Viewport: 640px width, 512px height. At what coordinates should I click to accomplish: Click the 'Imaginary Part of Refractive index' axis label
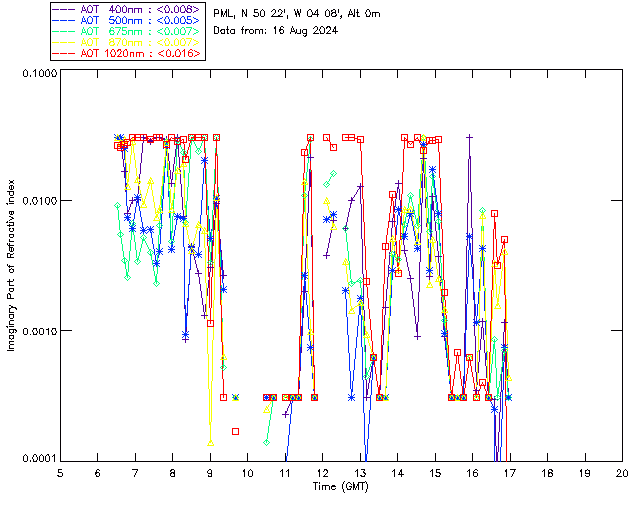[11, 265]
